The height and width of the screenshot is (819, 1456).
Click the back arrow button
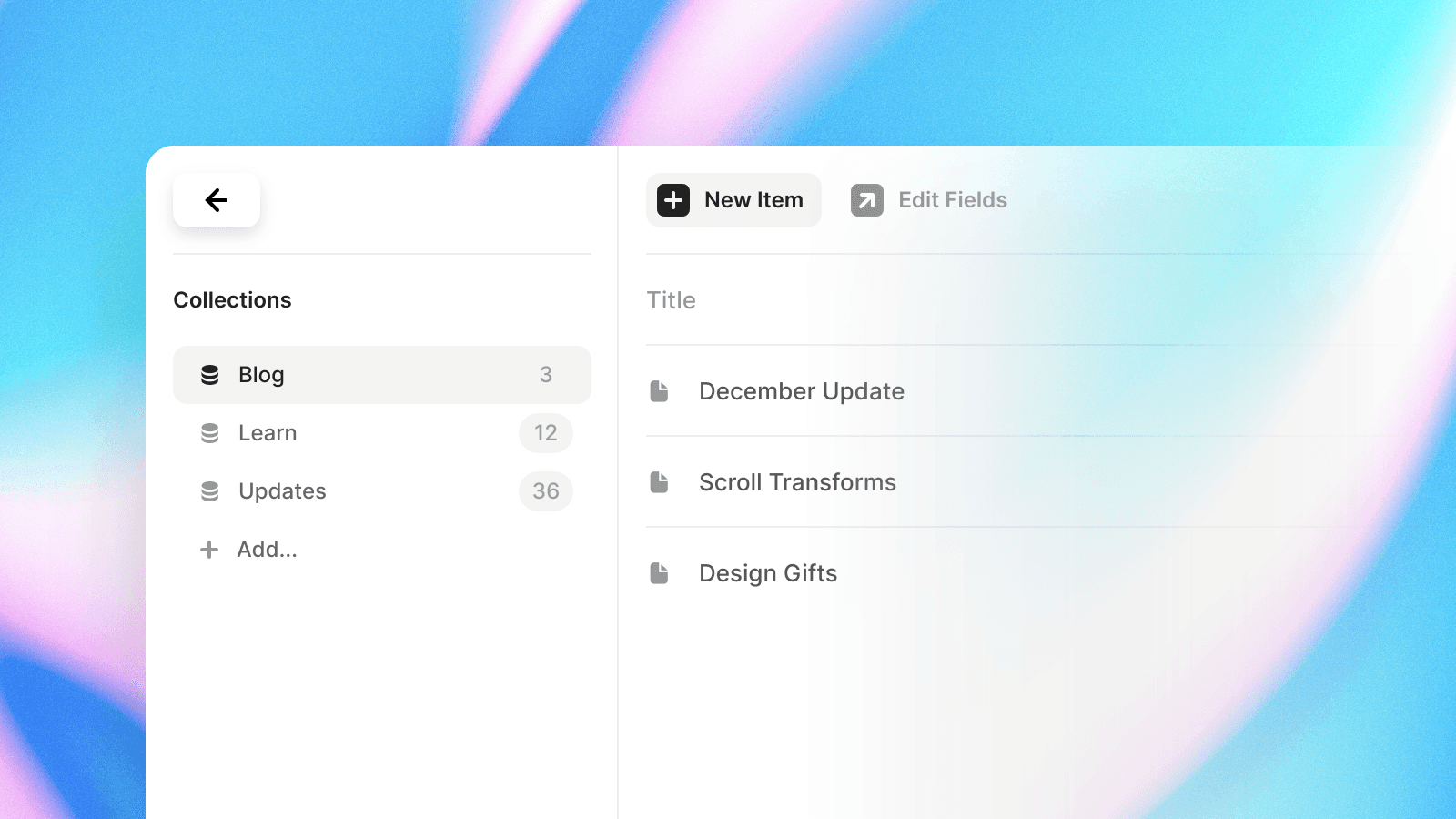click(217, 200)
